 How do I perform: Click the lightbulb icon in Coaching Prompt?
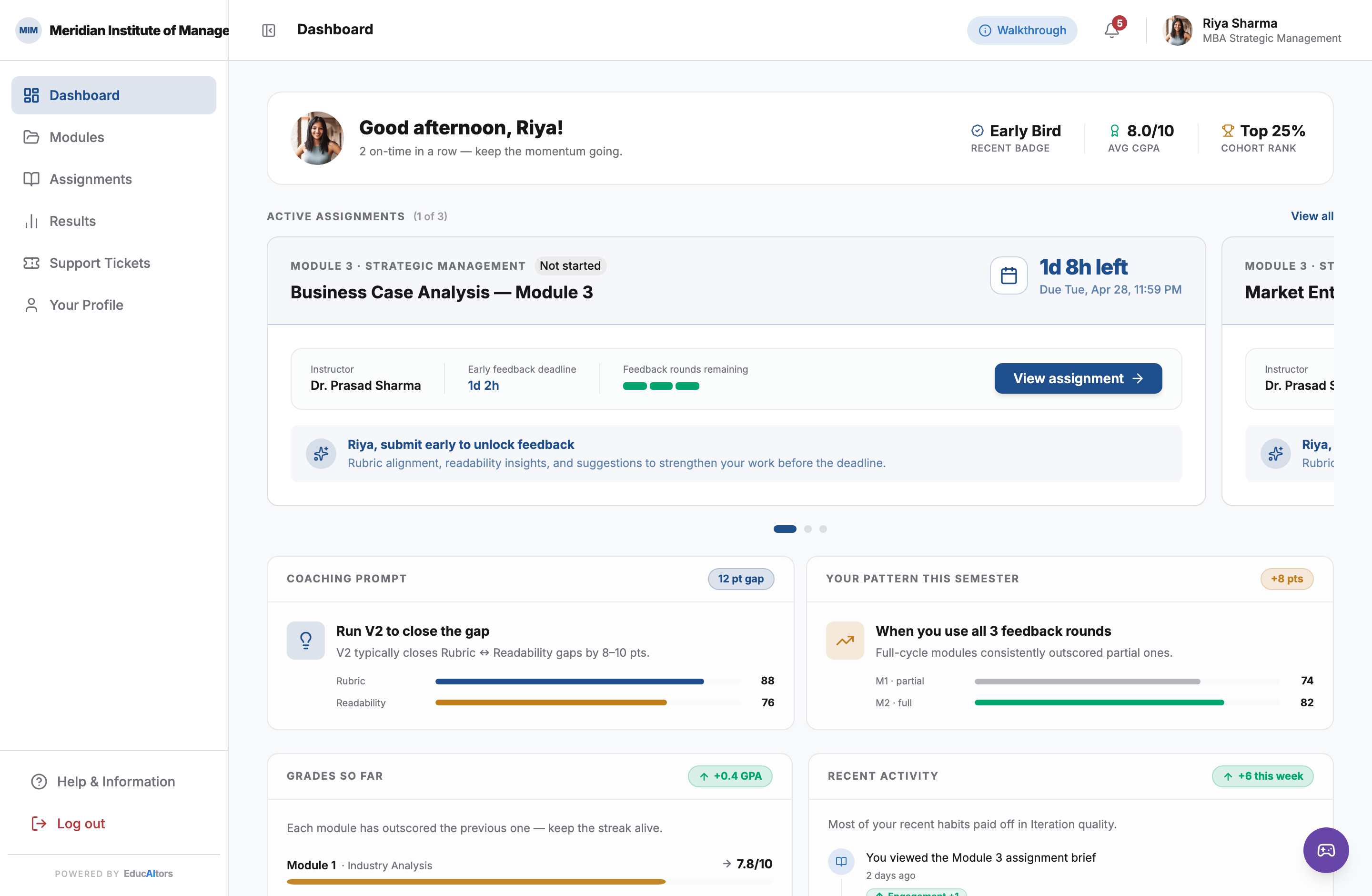pos(305,641)
